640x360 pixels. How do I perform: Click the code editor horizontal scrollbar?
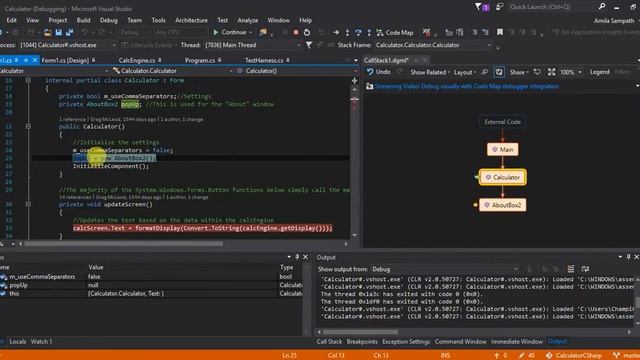coord(124,244)
